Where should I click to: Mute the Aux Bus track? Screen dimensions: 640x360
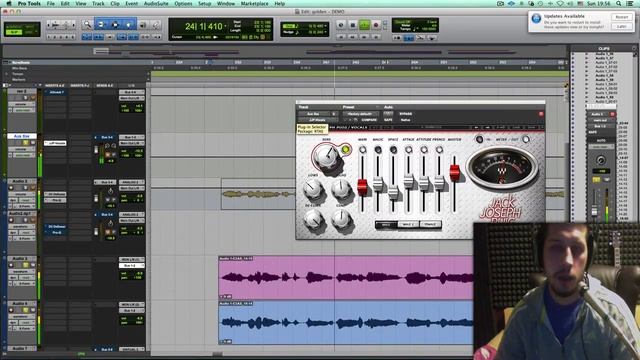click(x=32, y=143)
